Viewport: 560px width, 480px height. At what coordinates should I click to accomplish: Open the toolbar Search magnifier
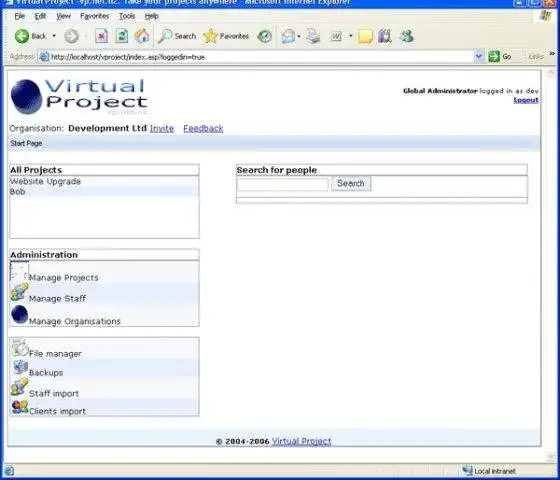pos(165,36)
